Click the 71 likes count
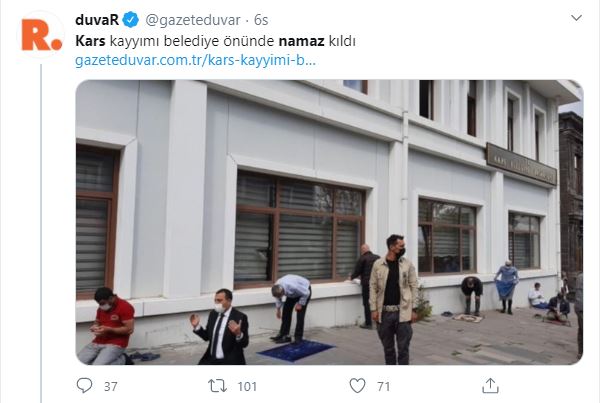Viewport: 604px width, 403px height. point(383,386)
